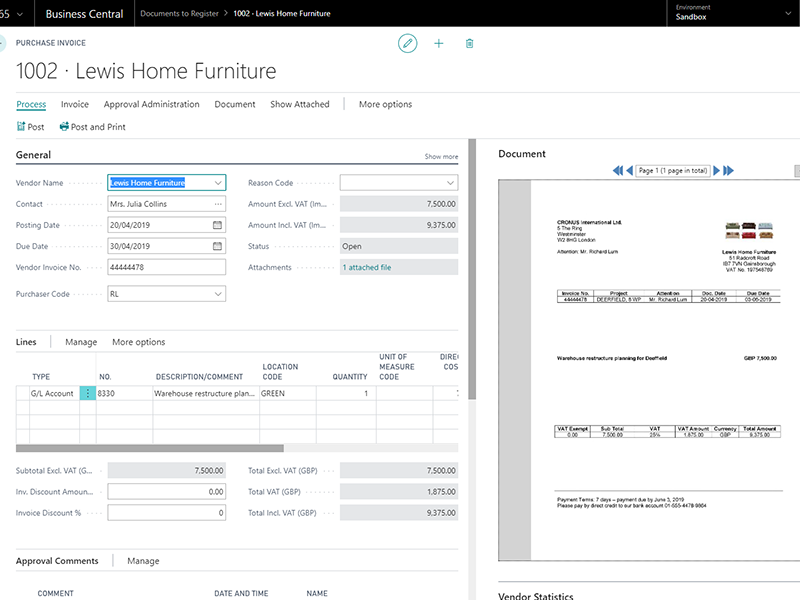Click the G/L Account type cell
Viewport: 800px width, 600px height.
coord(55,393)
